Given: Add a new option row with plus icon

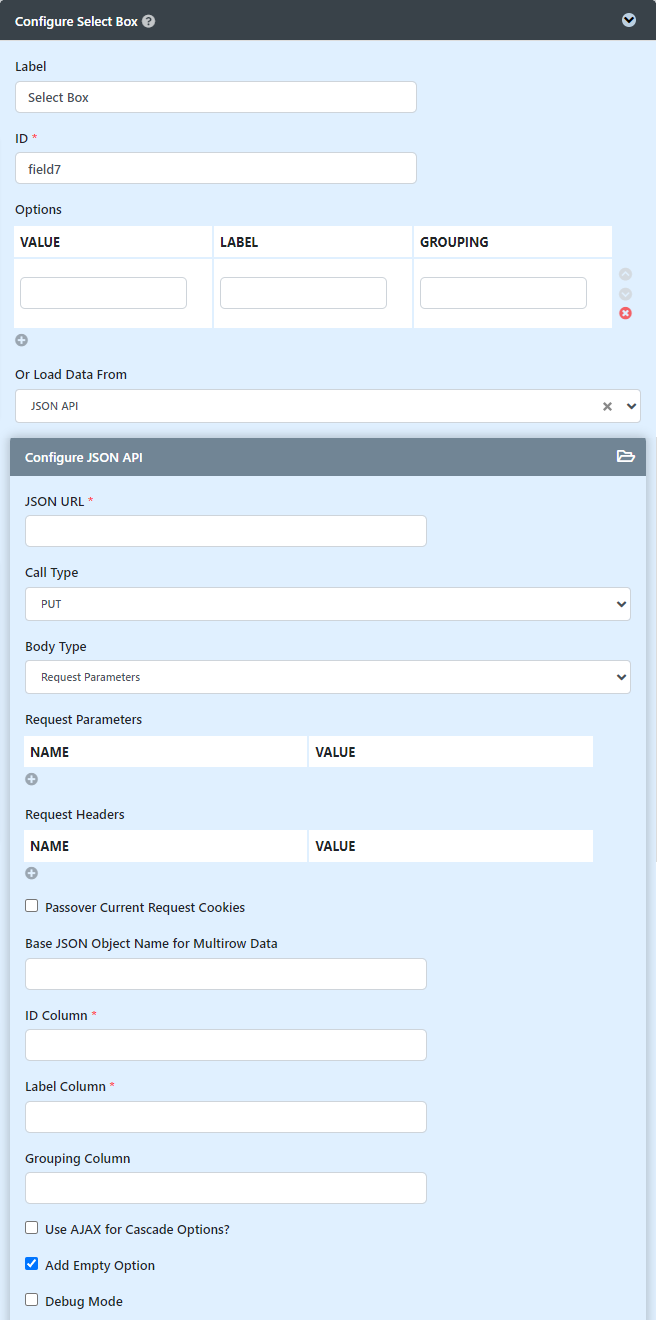Looking at the screenshot, I should (x=22, y=340).
